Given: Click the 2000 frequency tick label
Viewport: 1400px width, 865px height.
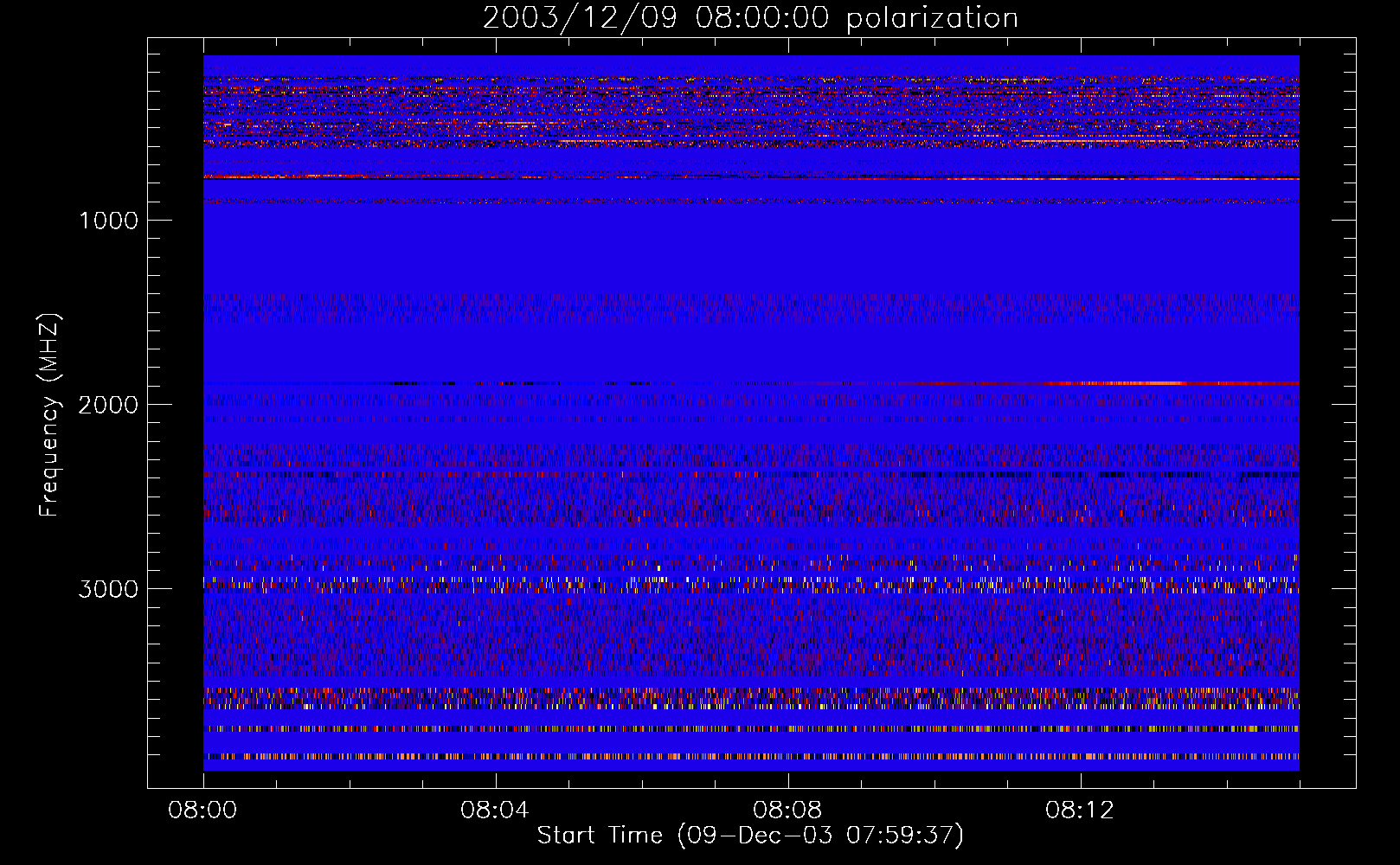Looking at the screenshot, I should point(108,405).
